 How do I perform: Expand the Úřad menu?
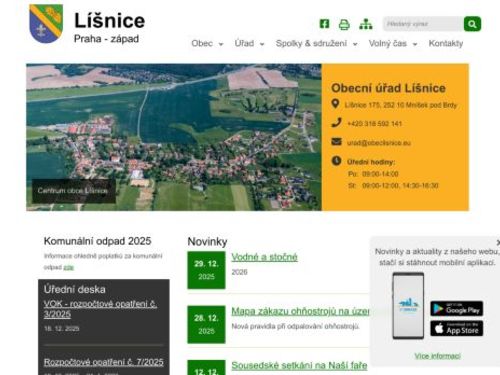(249, 44)
